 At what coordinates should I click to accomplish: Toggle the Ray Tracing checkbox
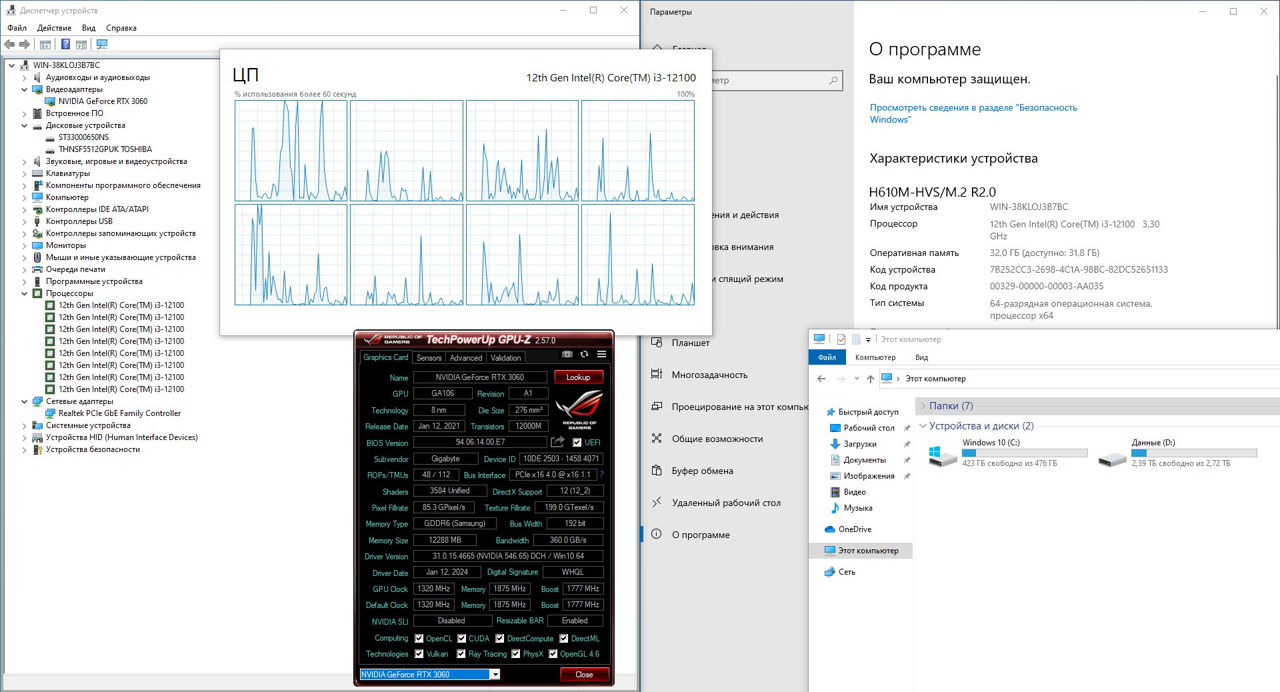pos(462,654)
